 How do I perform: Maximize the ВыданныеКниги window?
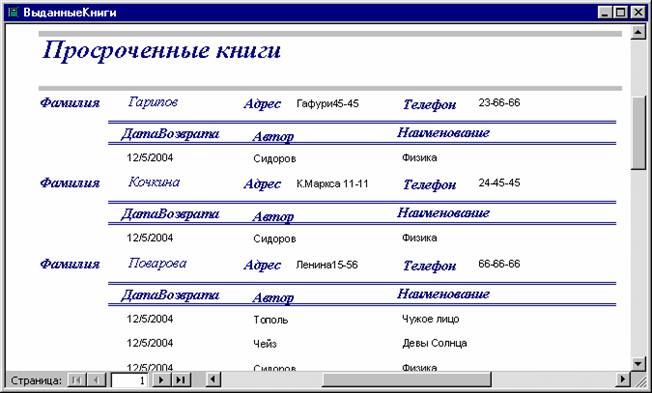pos(620,12)
